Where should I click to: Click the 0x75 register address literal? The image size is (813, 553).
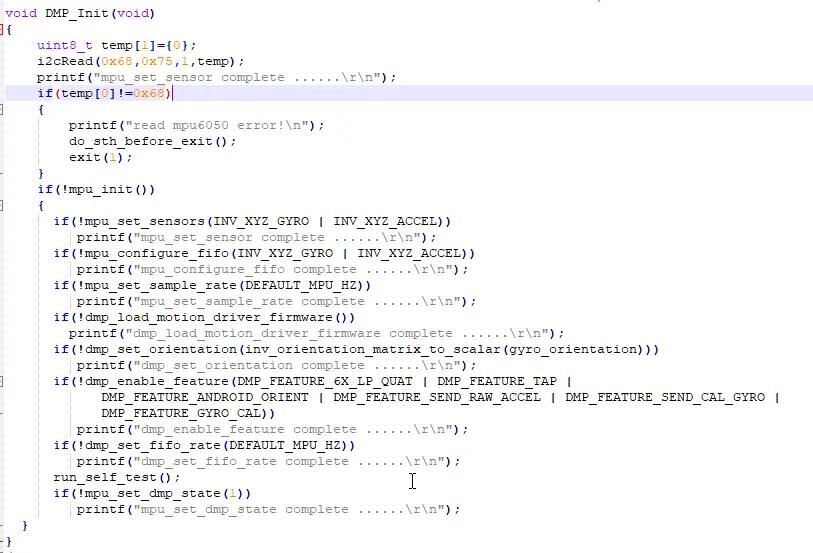point(157,61)
